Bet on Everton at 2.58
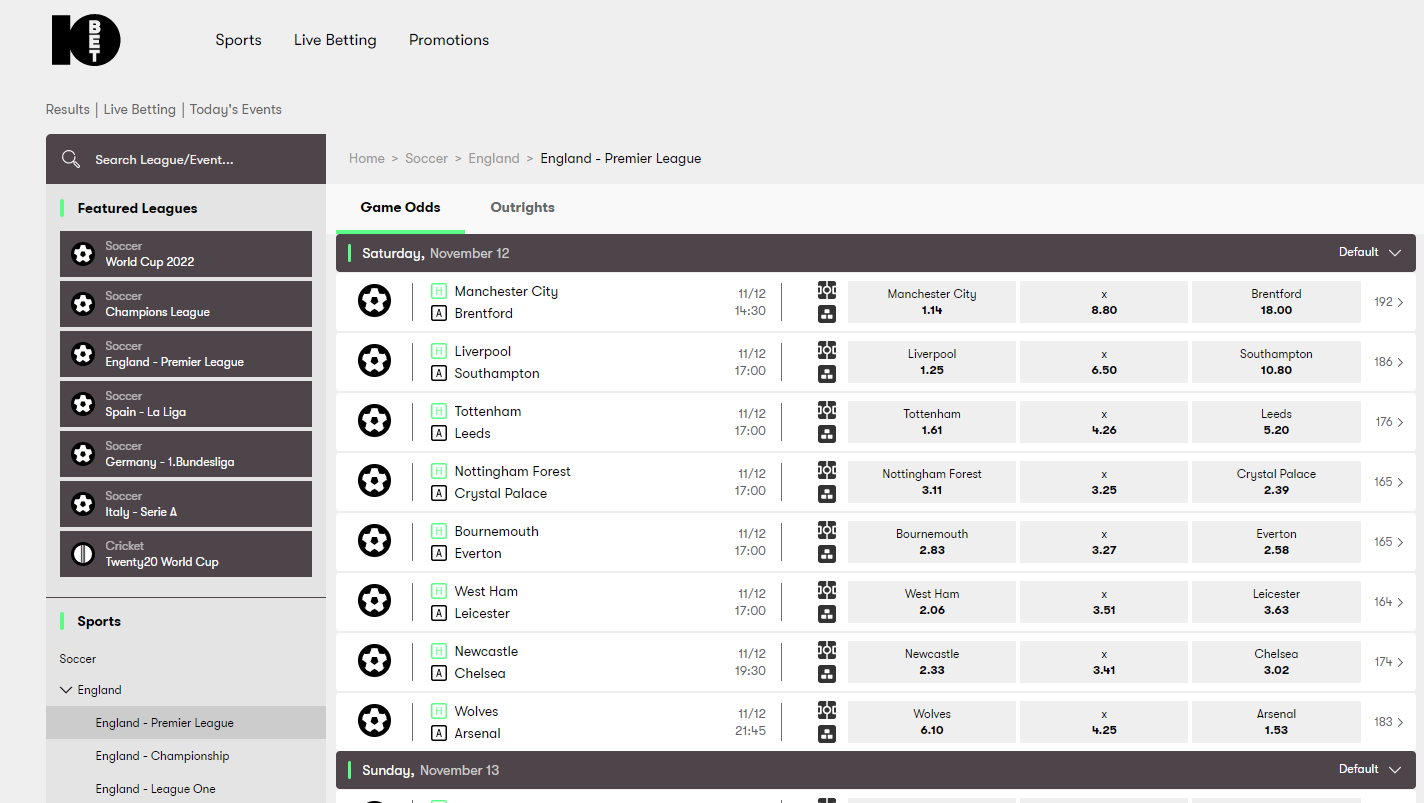The image size is (1424, 803). coord(1276,542)
